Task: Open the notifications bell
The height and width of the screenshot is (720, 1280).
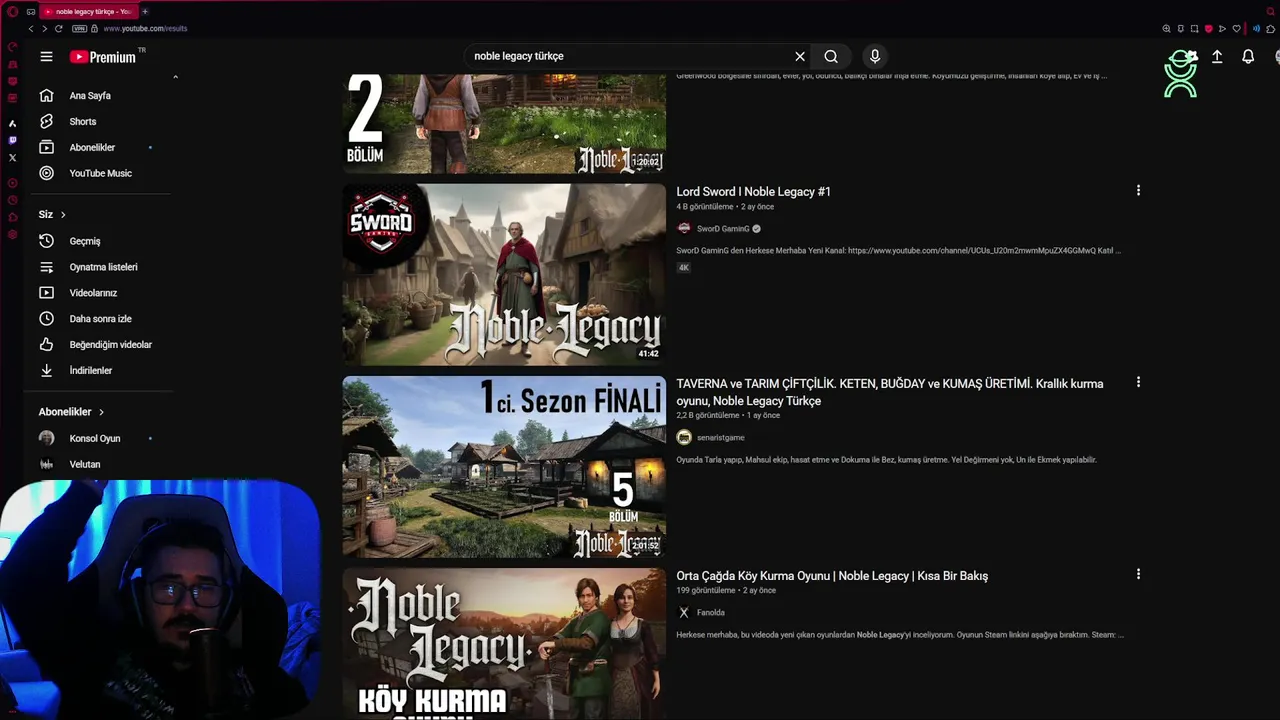Action: (1248, 57)
